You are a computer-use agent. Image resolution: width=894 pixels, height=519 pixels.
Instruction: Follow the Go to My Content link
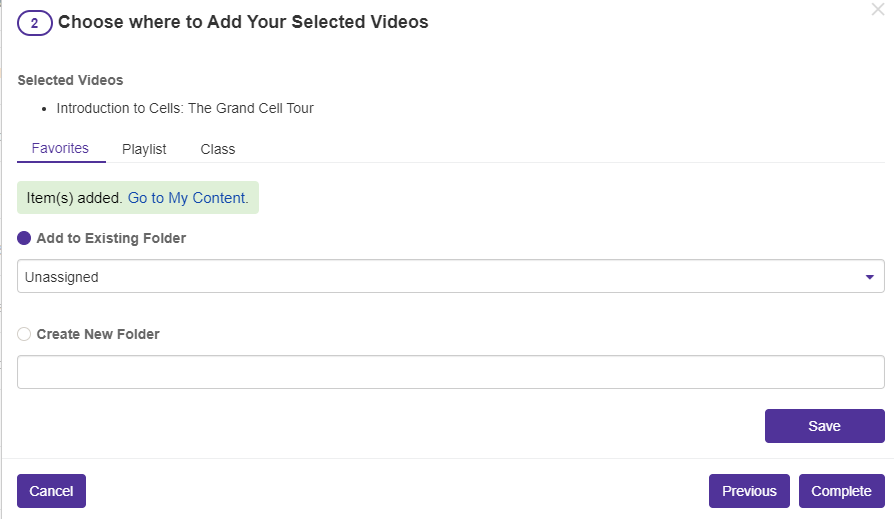click(x=188, y=198)
